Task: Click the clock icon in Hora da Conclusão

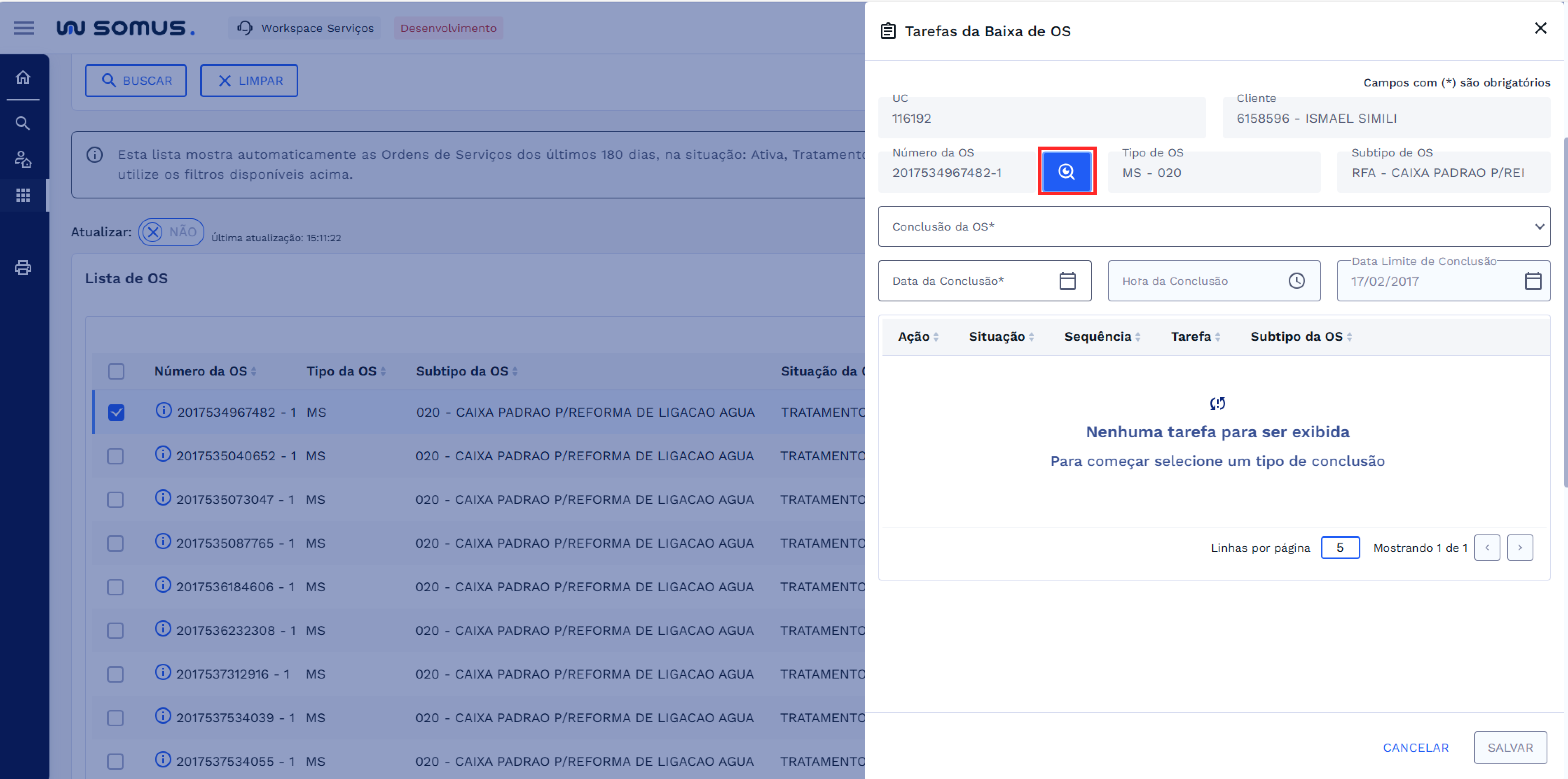Action: coord(1296,281)
